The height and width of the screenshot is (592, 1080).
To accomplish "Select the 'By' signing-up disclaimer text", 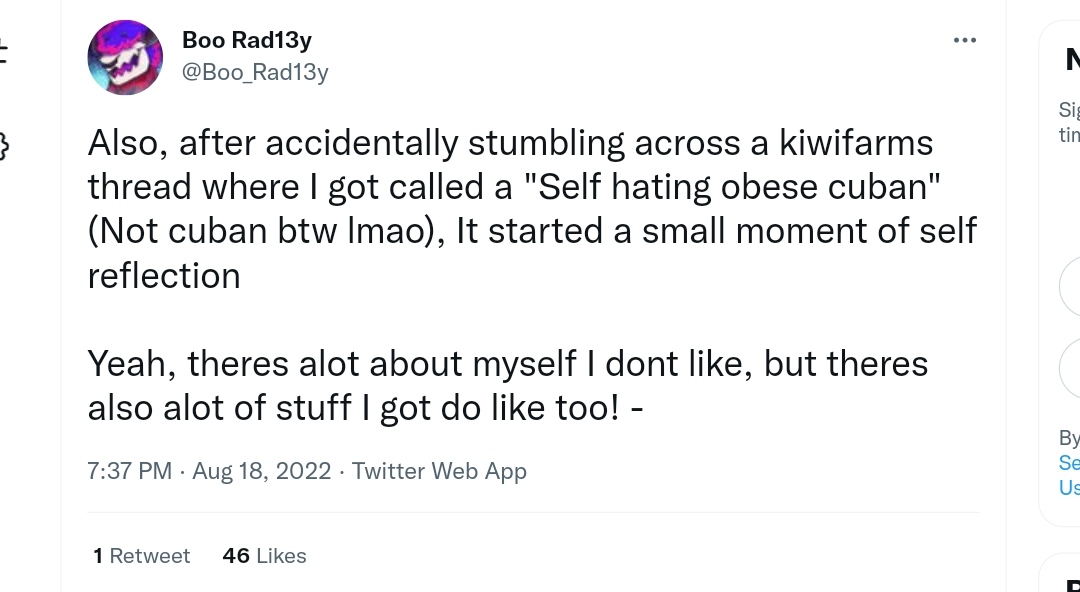I will [1069, 438].
